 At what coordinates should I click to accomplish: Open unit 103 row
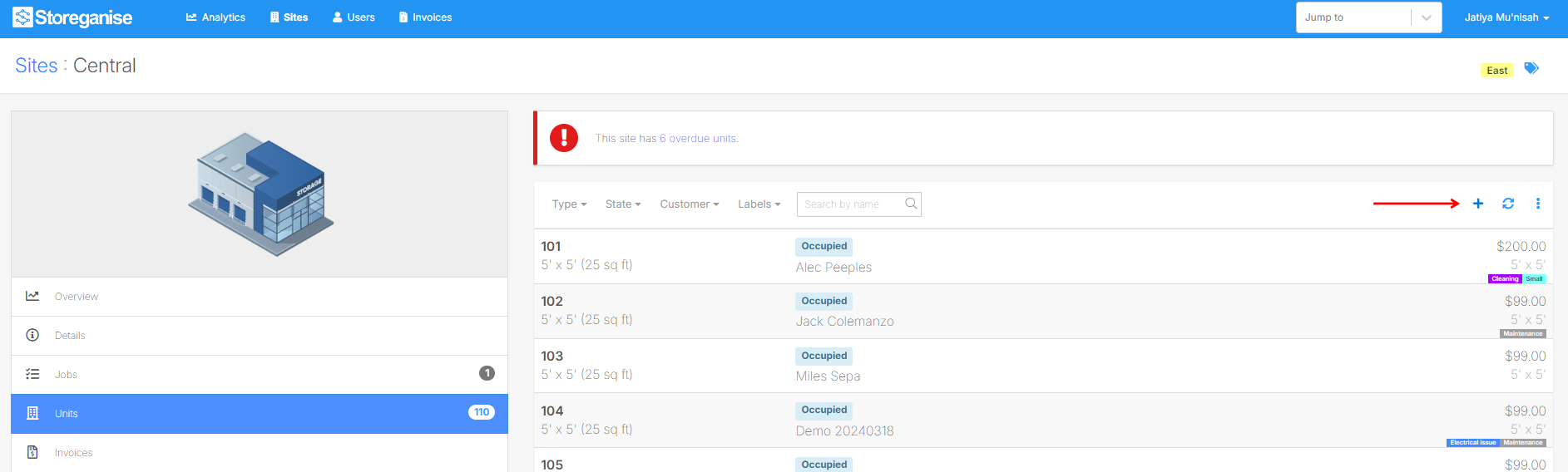pyautogui.click(x=1043, y=366)
